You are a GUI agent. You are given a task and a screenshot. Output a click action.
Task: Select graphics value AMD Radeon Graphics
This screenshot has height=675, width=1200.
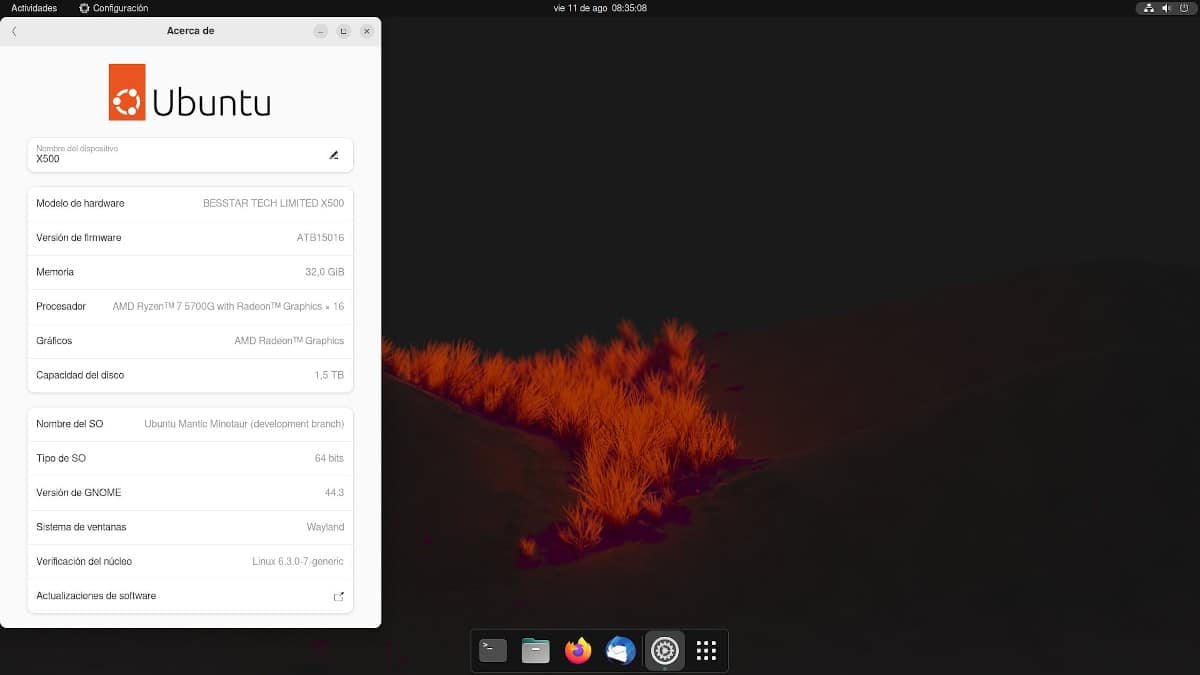tap(289, 341)
